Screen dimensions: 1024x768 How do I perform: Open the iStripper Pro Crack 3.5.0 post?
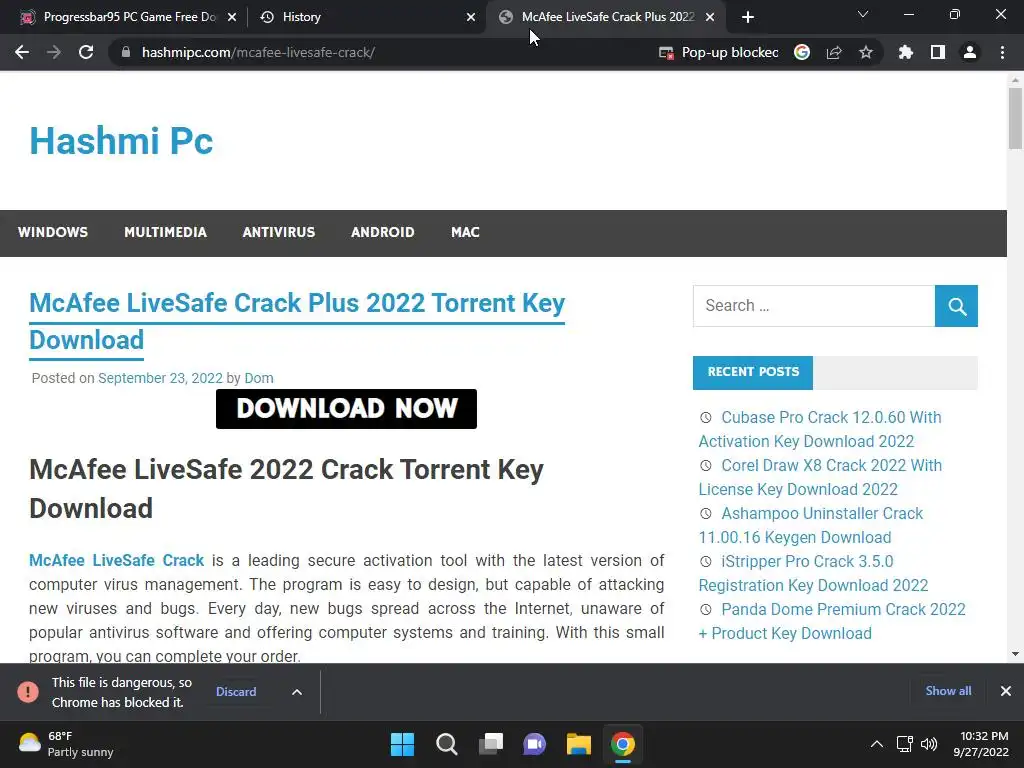point(813,573)
